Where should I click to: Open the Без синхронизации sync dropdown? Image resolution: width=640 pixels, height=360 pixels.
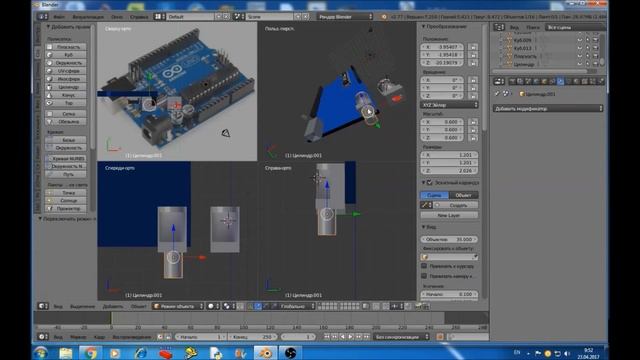point(402,337)
